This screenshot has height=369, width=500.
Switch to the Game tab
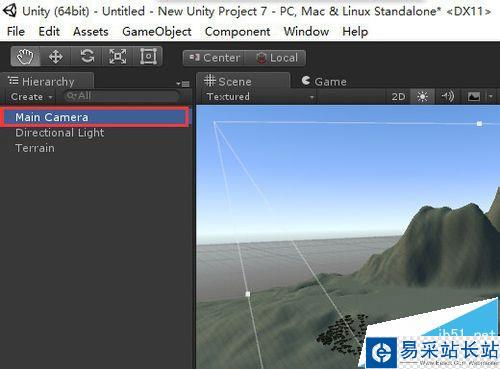coord(324,81)
